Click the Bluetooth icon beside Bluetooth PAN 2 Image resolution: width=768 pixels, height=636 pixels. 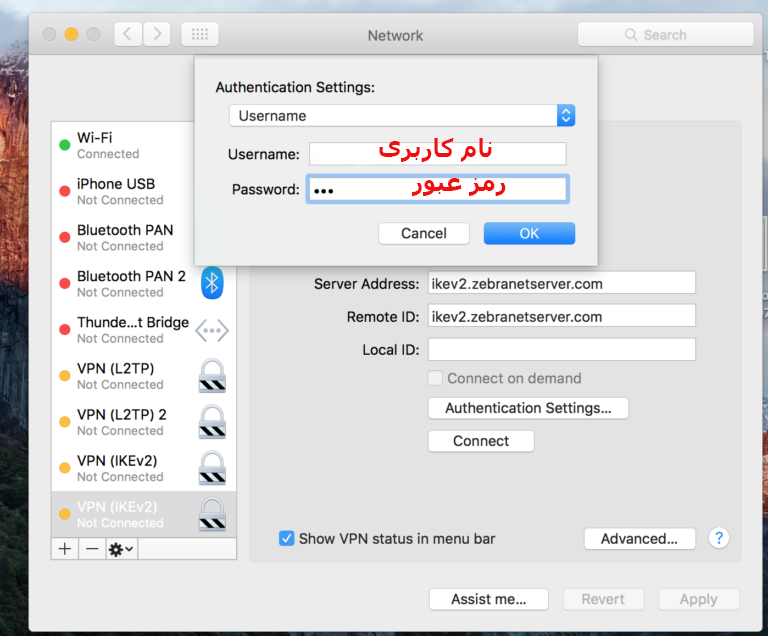211,283
